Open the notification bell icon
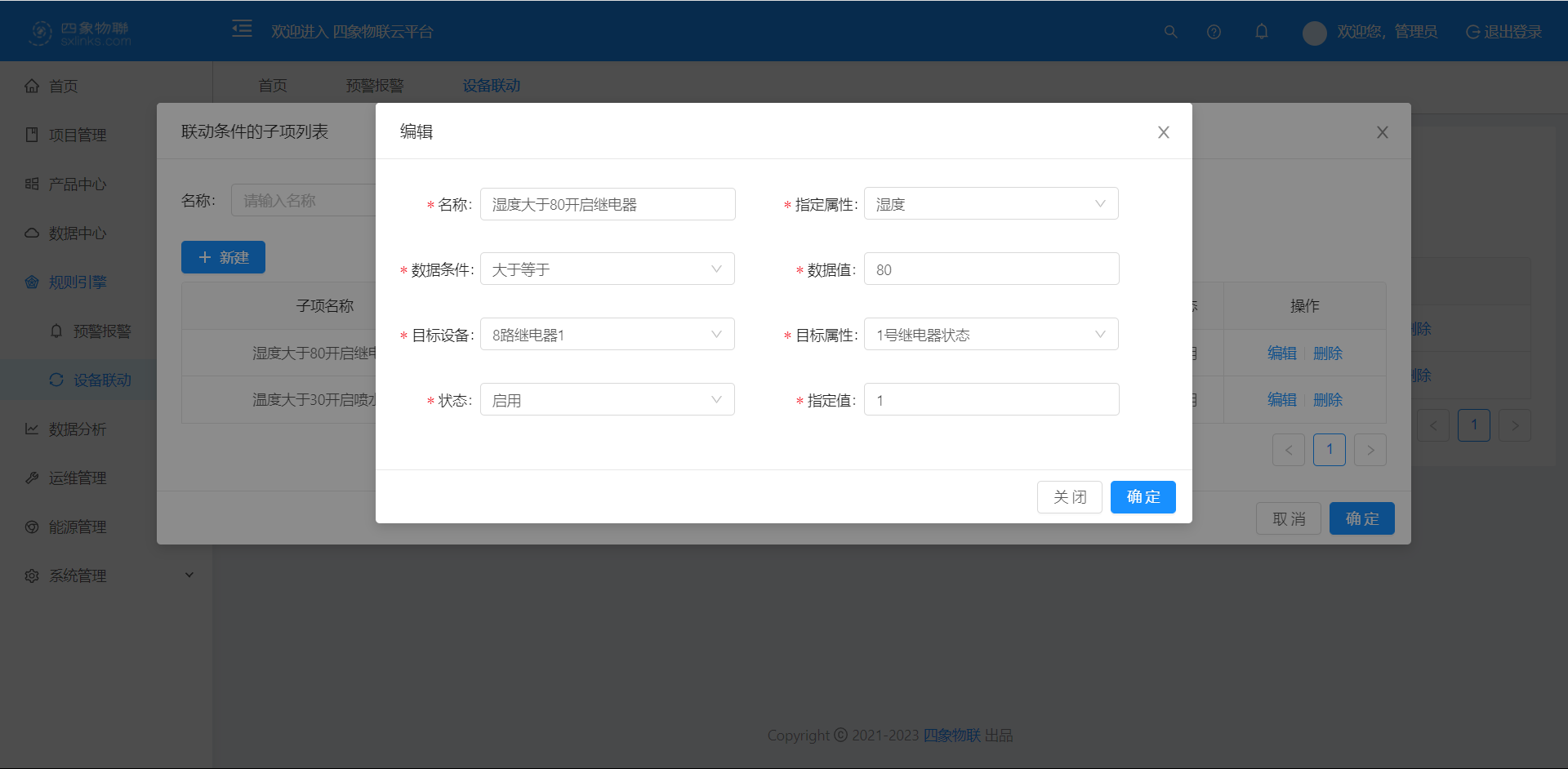 click(1261, 31)
